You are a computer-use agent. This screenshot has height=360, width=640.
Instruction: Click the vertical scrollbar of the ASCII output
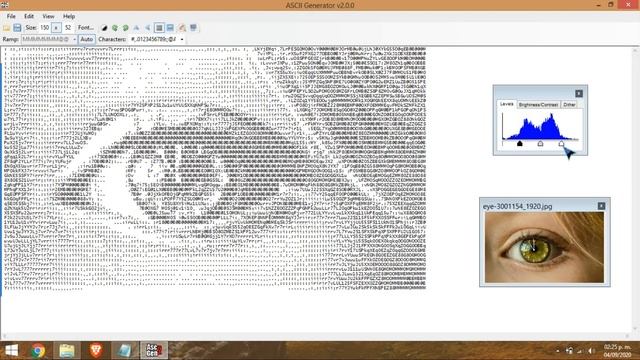point(635,189)
